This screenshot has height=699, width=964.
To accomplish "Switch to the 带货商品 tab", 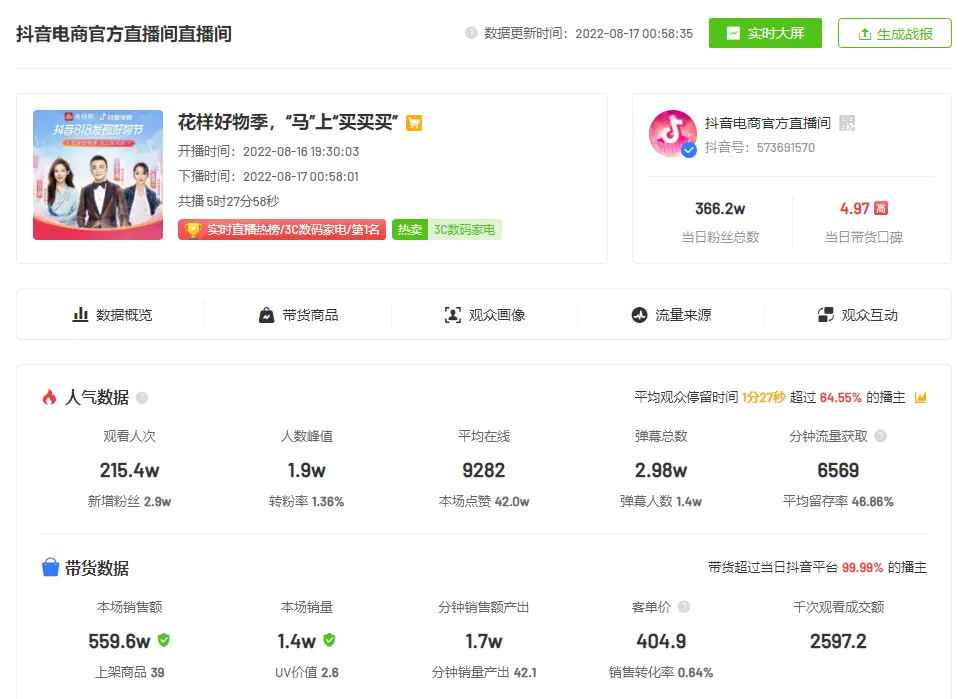I will (x=298, y=315).
